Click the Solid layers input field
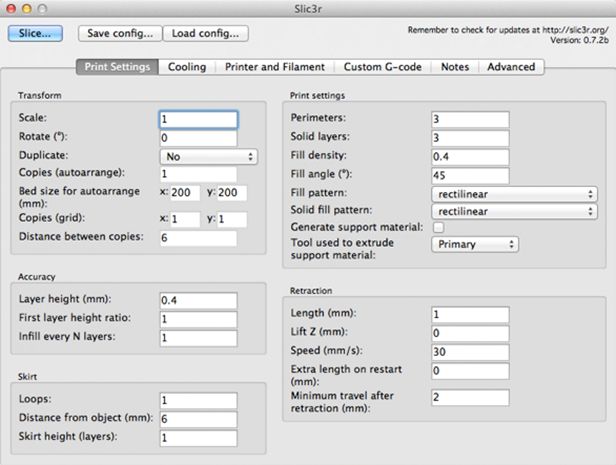The width and height of the screenshot is (616, 465). point(470,138)
